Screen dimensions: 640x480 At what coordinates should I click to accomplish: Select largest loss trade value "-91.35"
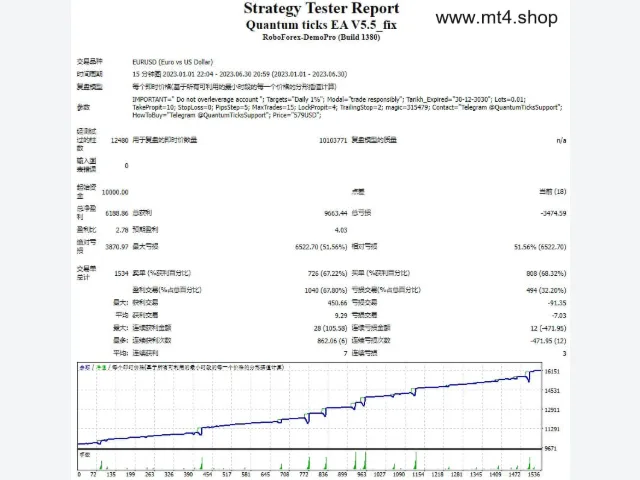click(x=557, y=303)
